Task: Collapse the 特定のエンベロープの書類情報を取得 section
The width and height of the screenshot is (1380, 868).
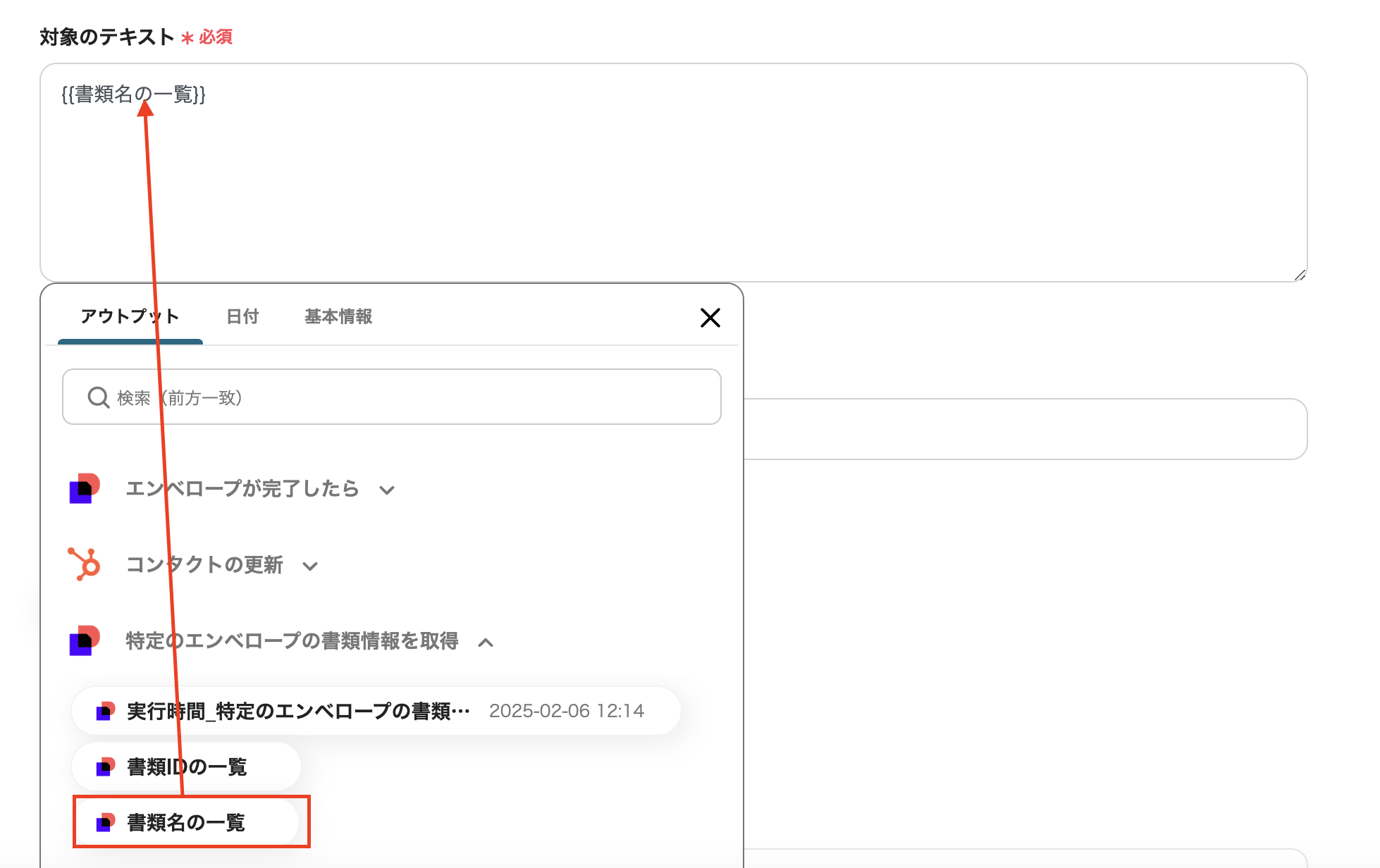Action: (486, 642)
